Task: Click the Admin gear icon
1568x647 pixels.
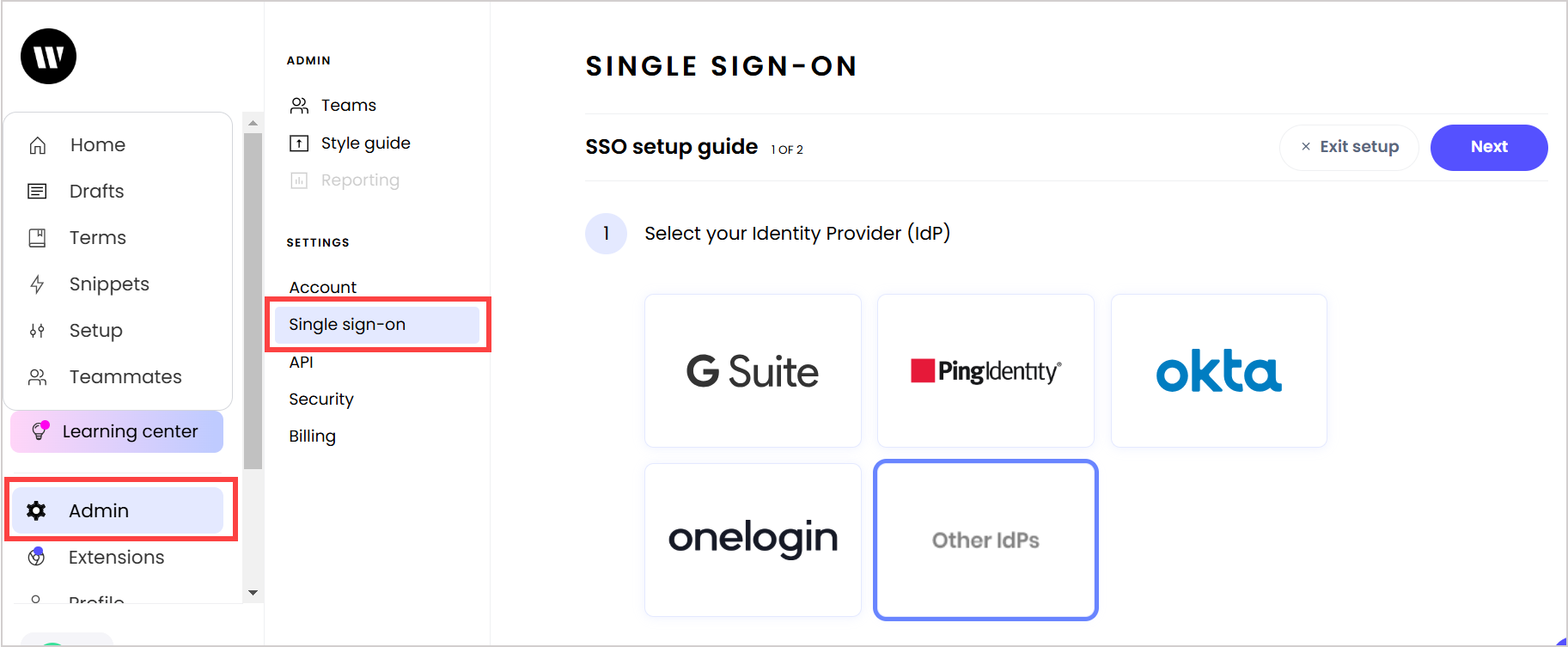Action: point(36,510)
